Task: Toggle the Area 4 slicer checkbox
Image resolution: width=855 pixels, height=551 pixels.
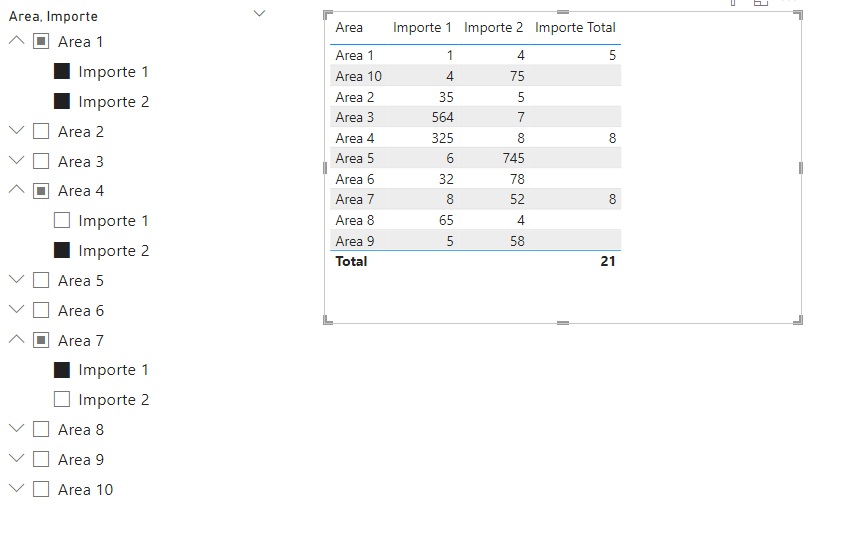Action: [x=41, y=190]
